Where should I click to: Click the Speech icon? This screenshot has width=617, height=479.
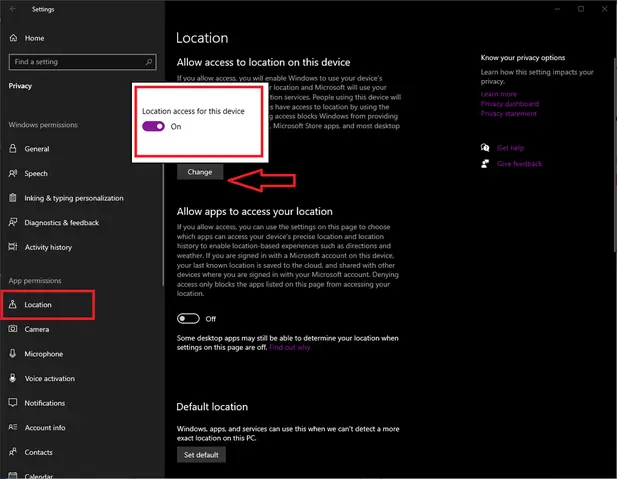pos(13,173)
